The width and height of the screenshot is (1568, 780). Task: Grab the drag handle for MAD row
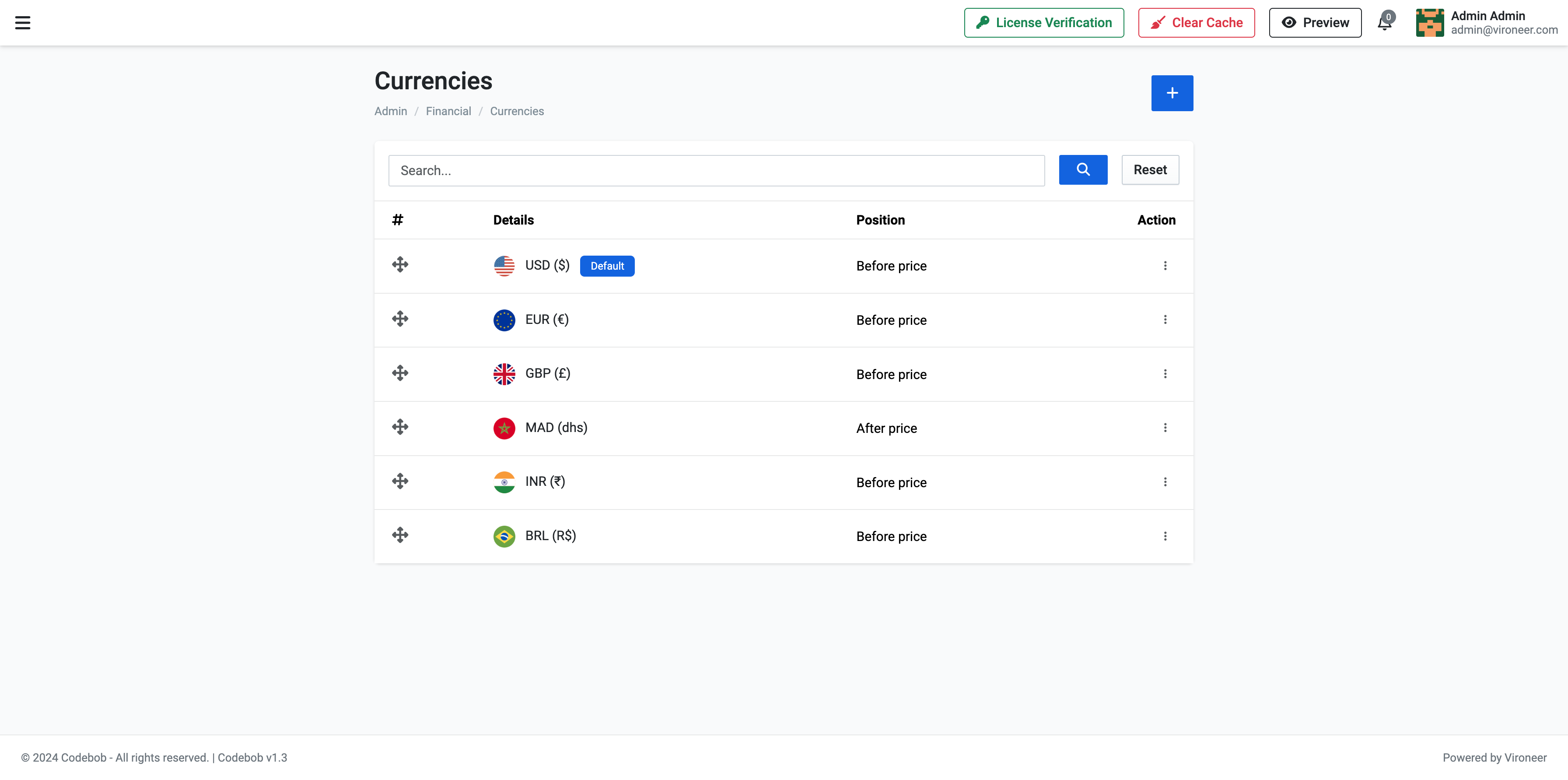click(400, 428)
